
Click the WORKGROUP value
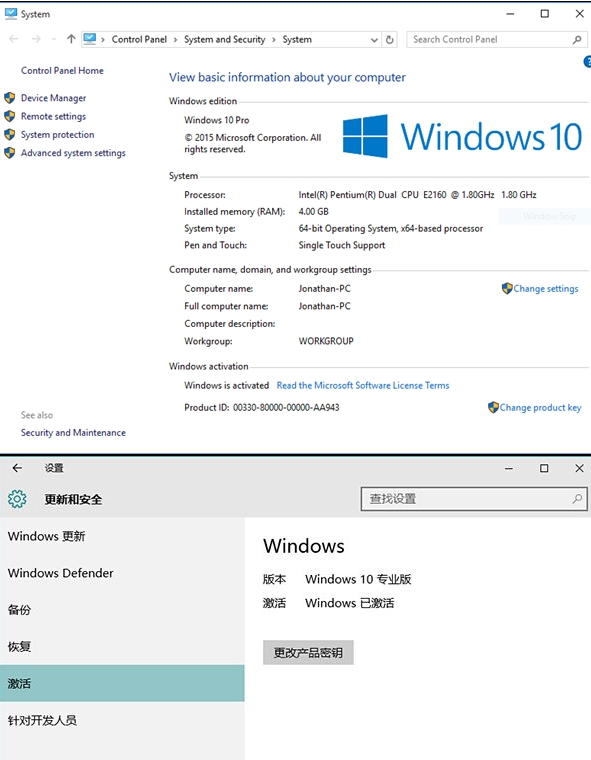click(326, 341)
